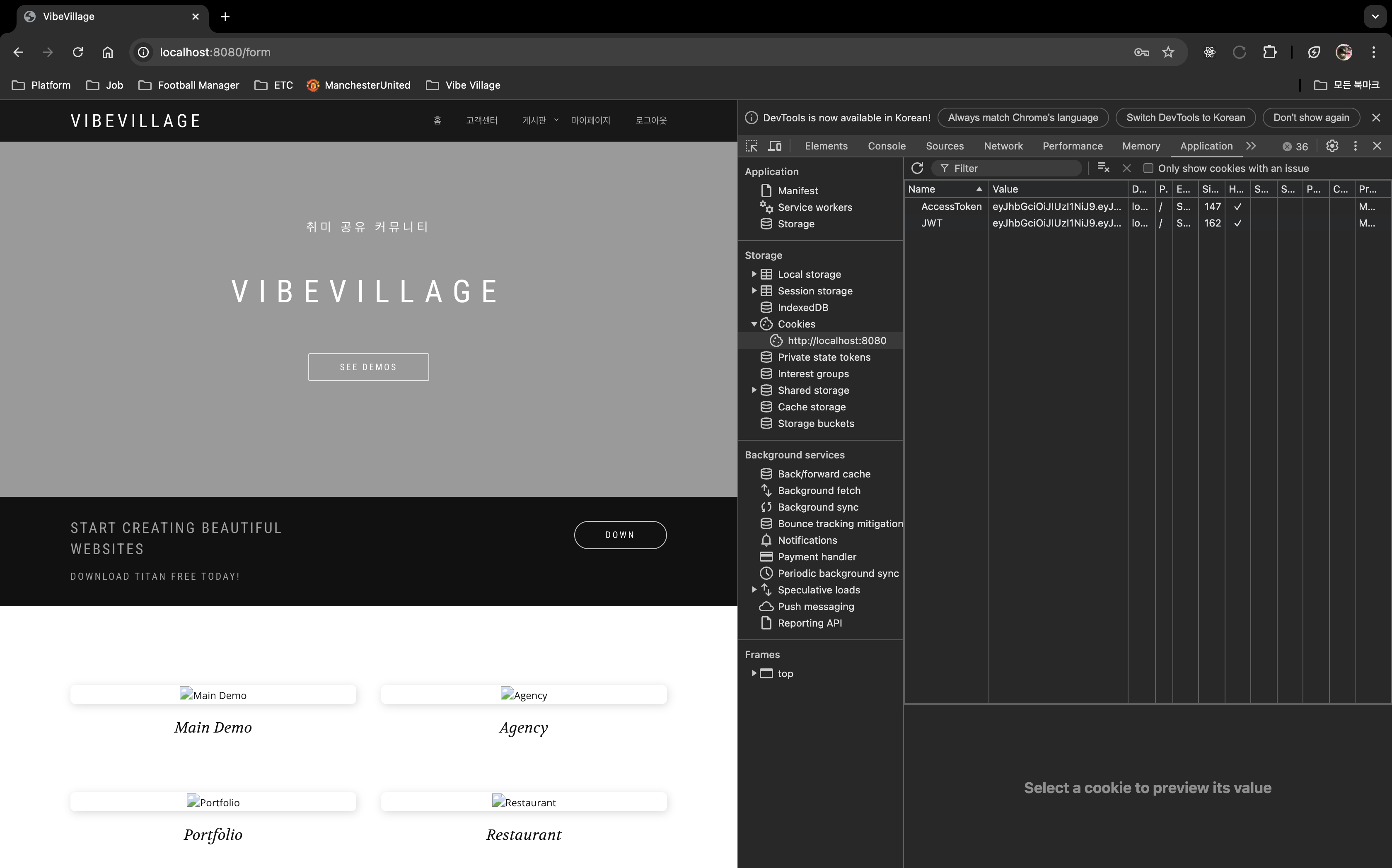Expand the Shared storage tree item

754,391
